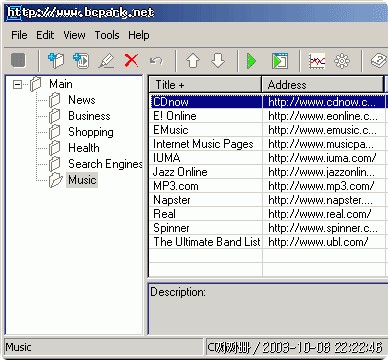Click the open in new window icon
The image size is (388, 360).
(280, 61)
